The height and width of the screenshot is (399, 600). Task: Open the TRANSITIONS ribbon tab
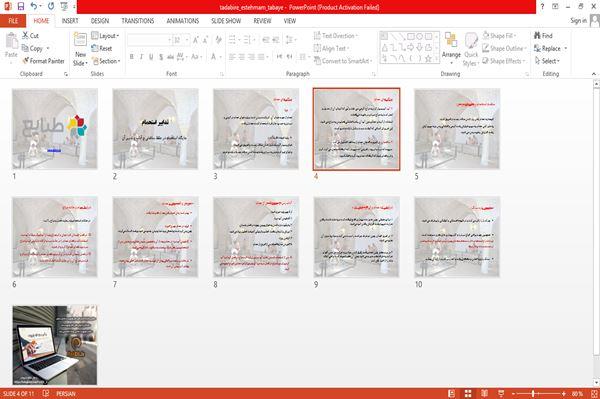(x=138, y=21)
